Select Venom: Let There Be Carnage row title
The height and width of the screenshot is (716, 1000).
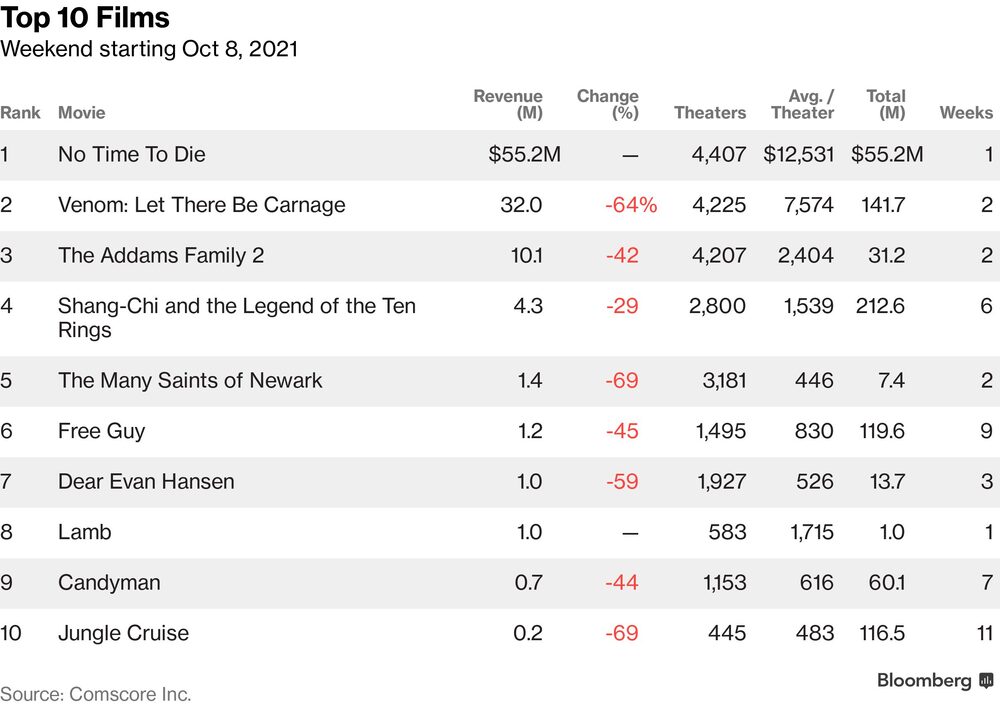(x=201, y=205)
